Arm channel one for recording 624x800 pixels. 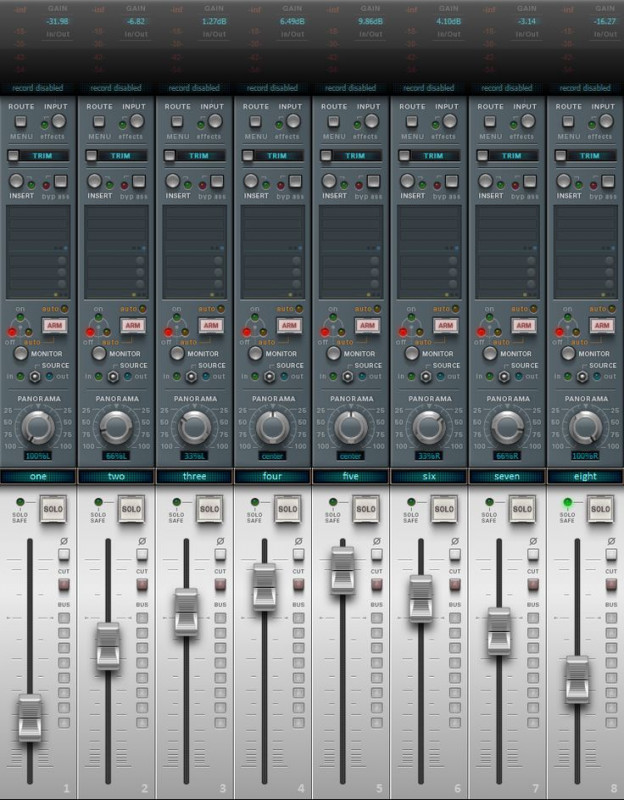(x=54, y=326)
